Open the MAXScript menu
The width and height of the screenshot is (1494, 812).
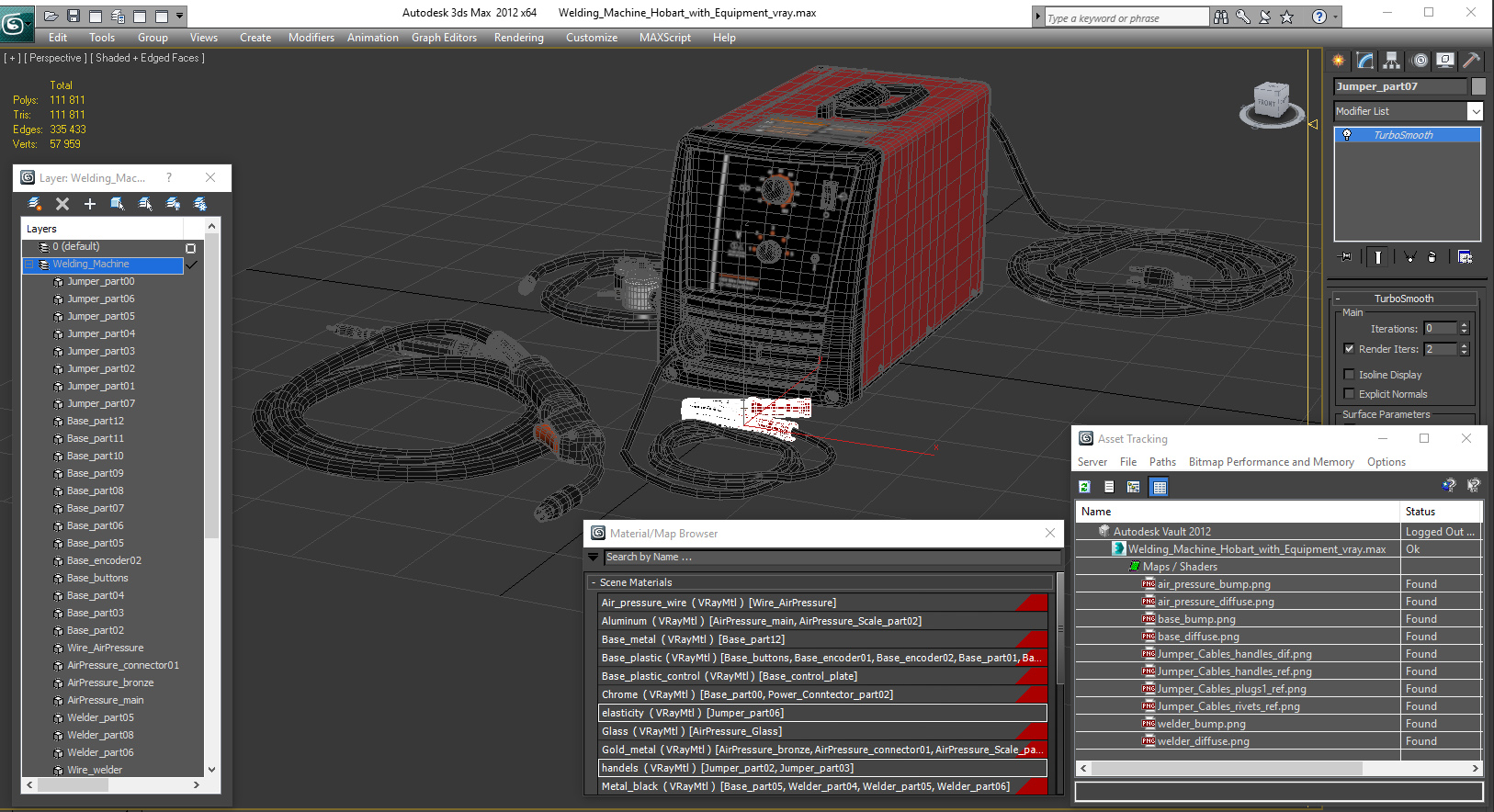click(x=665, y=38)
